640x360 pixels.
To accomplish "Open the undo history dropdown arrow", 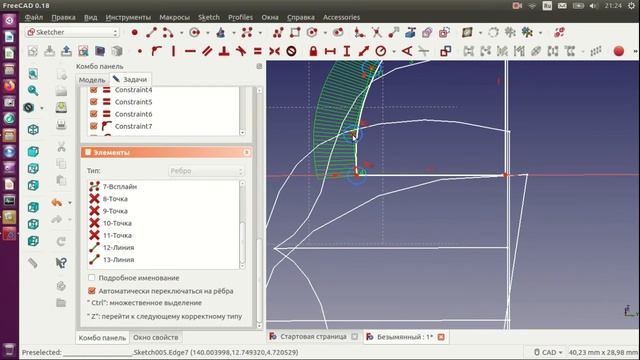I will [x=70, y=203].
